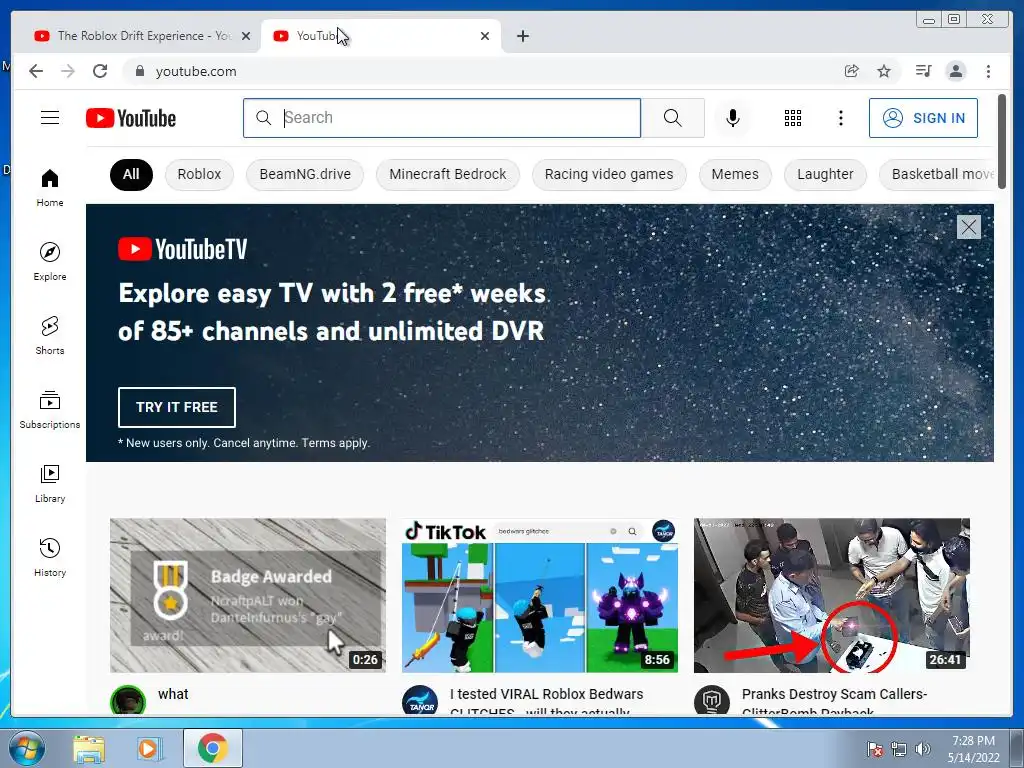Click SIGN IN button
The width and height of the screenshot is (1024, 768).
923,118
